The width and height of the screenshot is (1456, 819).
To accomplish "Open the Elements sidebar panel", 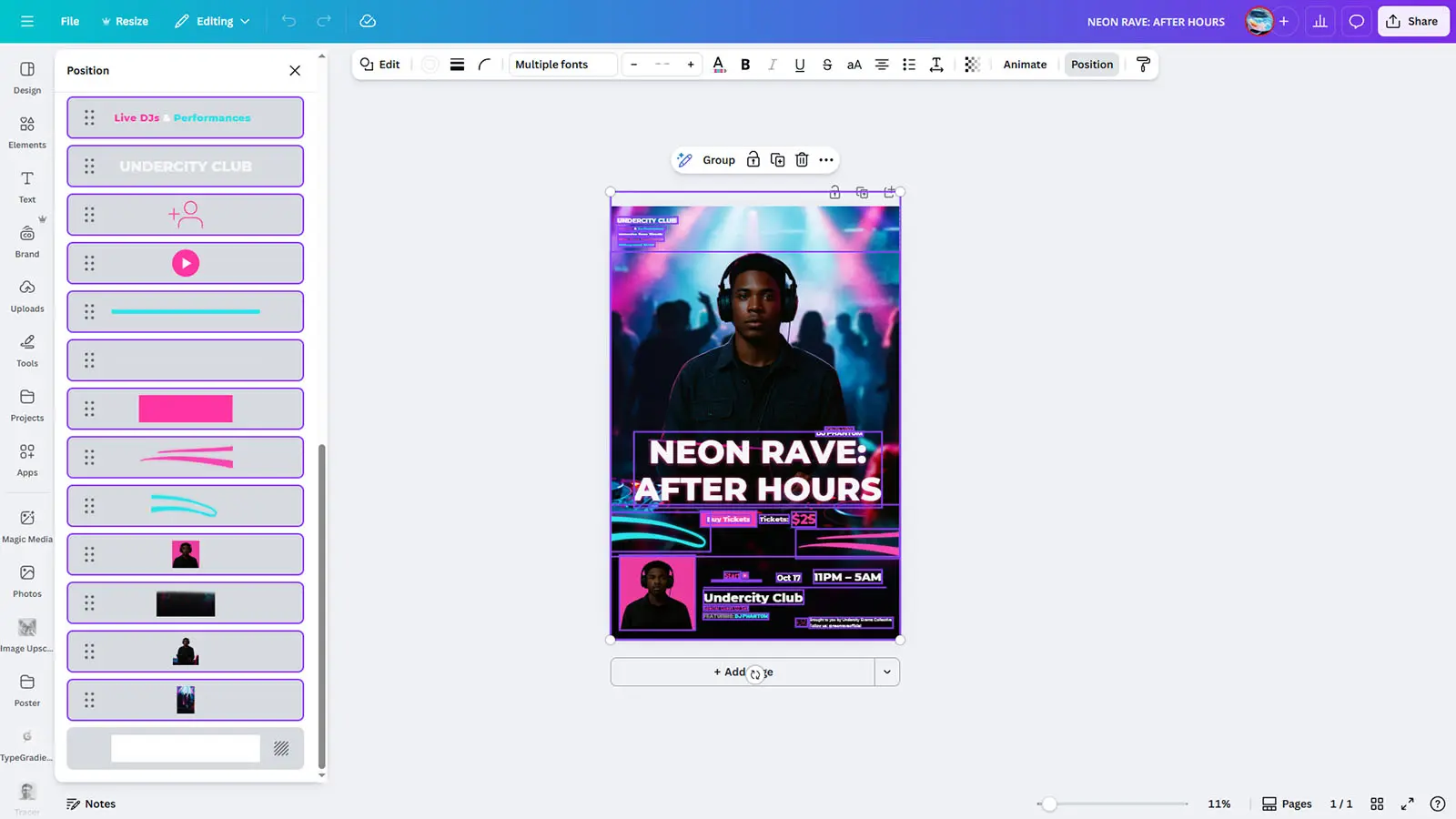I will 27,131.
